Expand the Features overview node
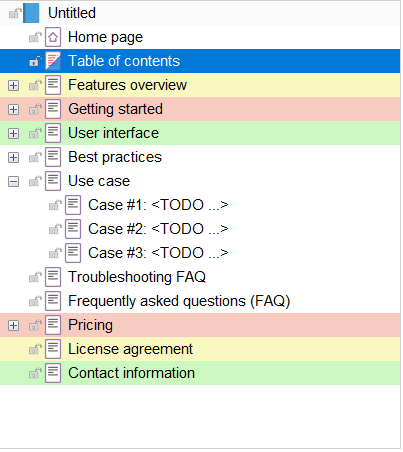Viewport: 403px width, 452px height. 13,86
